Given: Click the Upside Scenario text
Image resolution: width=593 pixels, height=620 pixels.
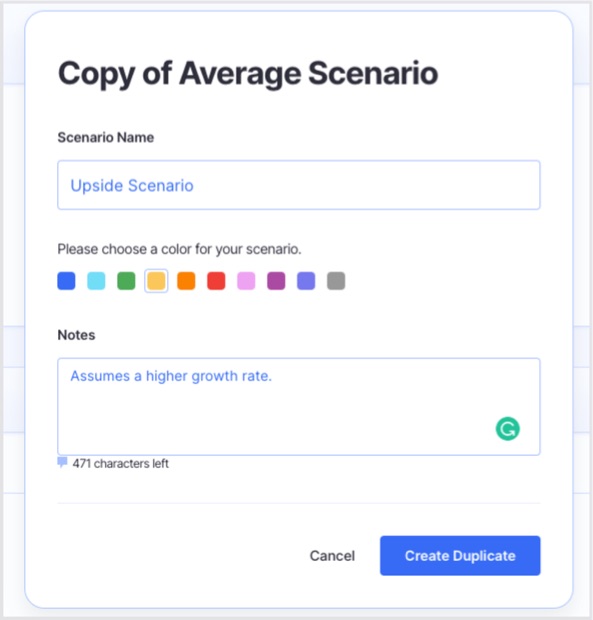Looking at the screenshot, I should pos(132,185).
